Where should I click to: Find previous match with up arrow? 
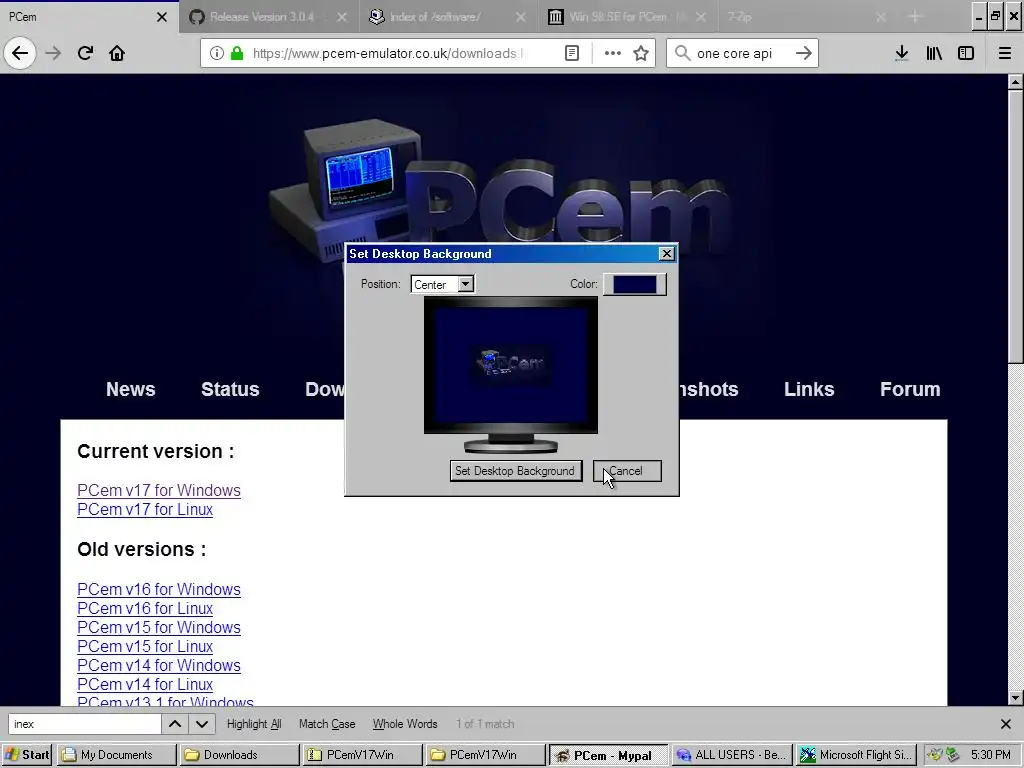tap(174, 724)
